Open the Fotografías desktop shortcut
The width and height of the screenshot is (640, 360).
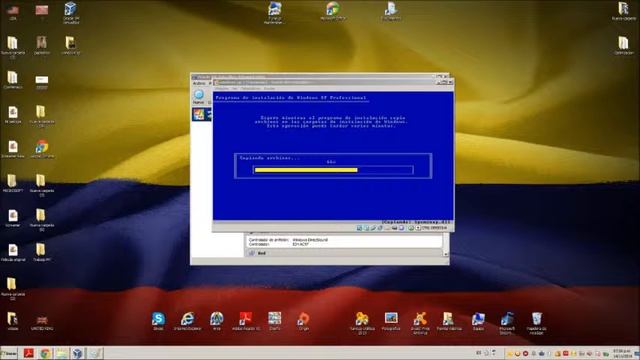tap(391, 321)
